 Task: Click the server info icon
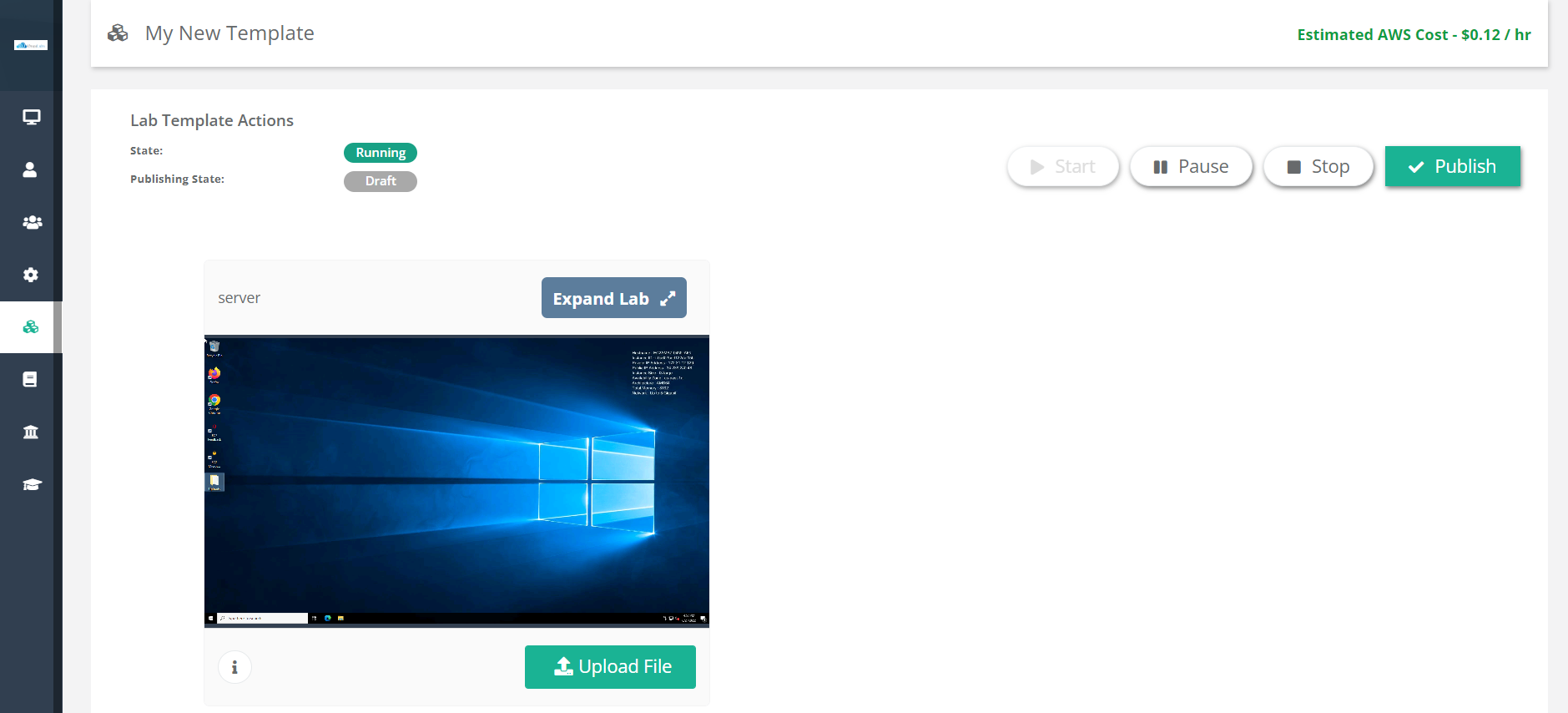coord(234,667)
